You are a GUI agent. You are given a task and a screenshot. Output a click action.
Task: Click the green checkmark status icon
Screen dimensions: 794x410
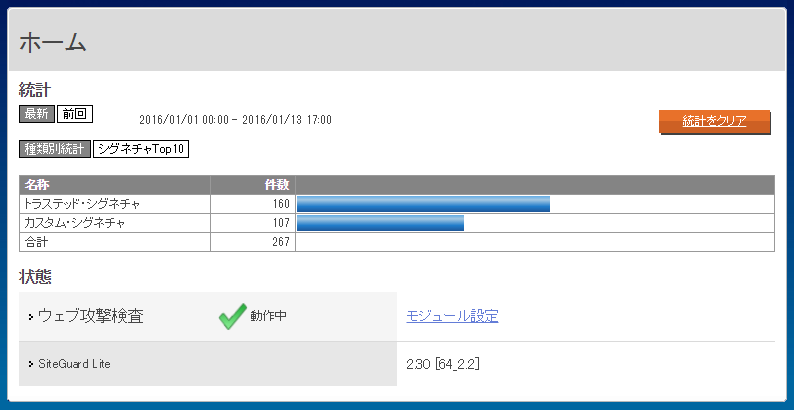[232, 316]
